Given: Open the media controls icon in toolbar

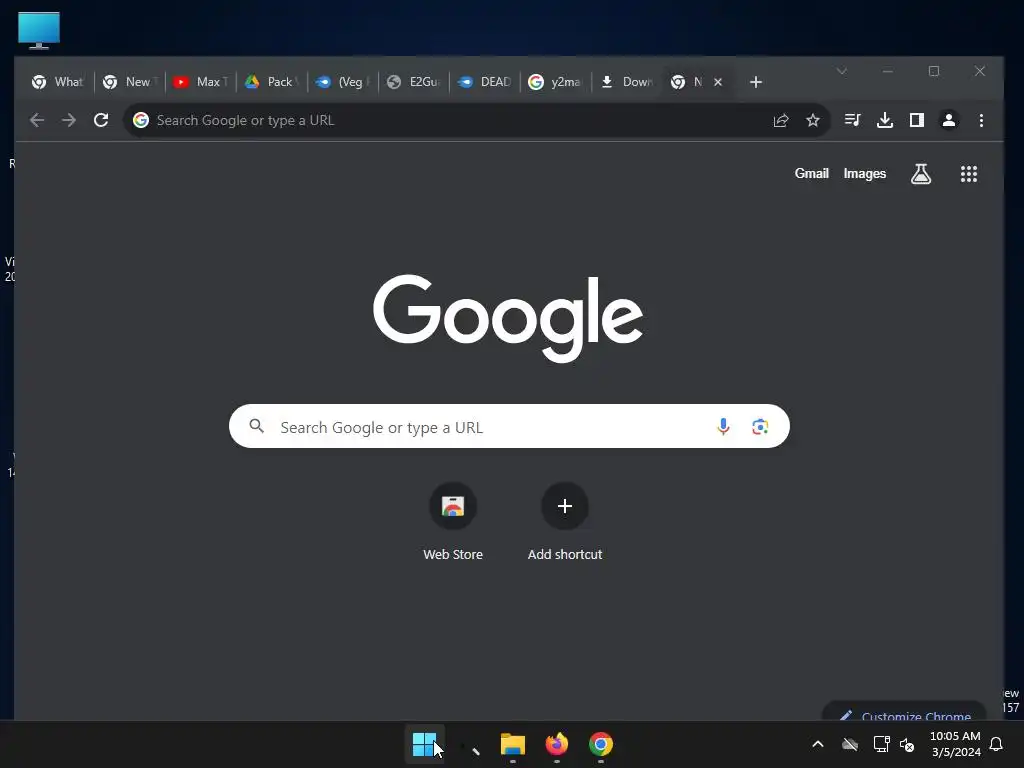Looking at the screenshot, I should tap(852, 120).
